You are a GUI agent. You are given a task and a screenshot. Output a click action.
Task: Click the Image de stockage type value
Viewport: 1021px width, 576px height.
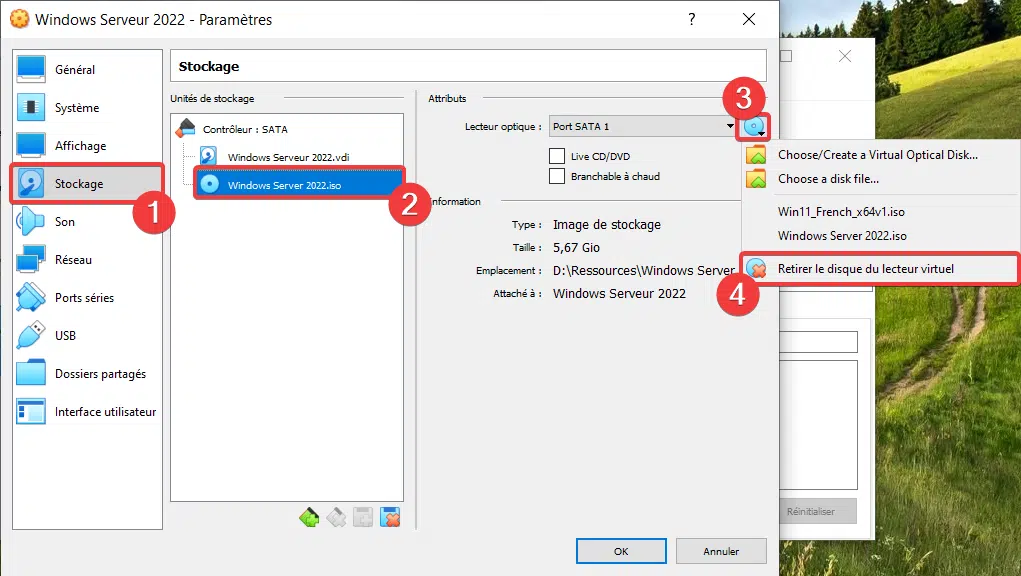click(x=607, y=225)
